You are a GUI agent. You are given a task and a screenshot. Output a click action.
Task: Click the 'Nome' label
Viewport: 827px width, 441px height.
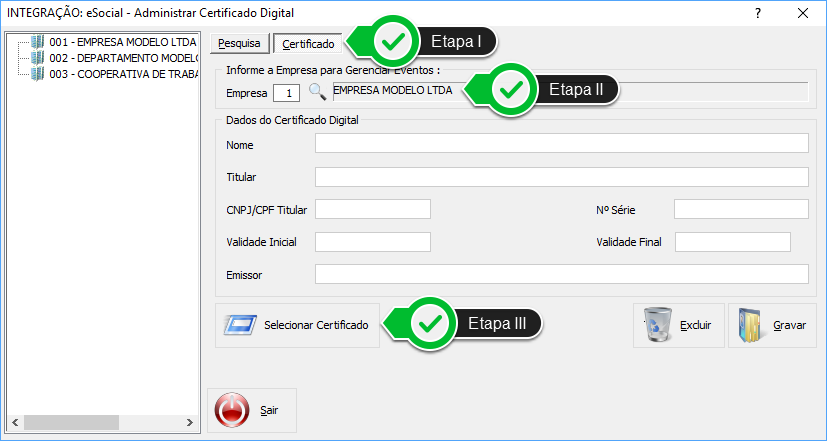pos(239,145)
